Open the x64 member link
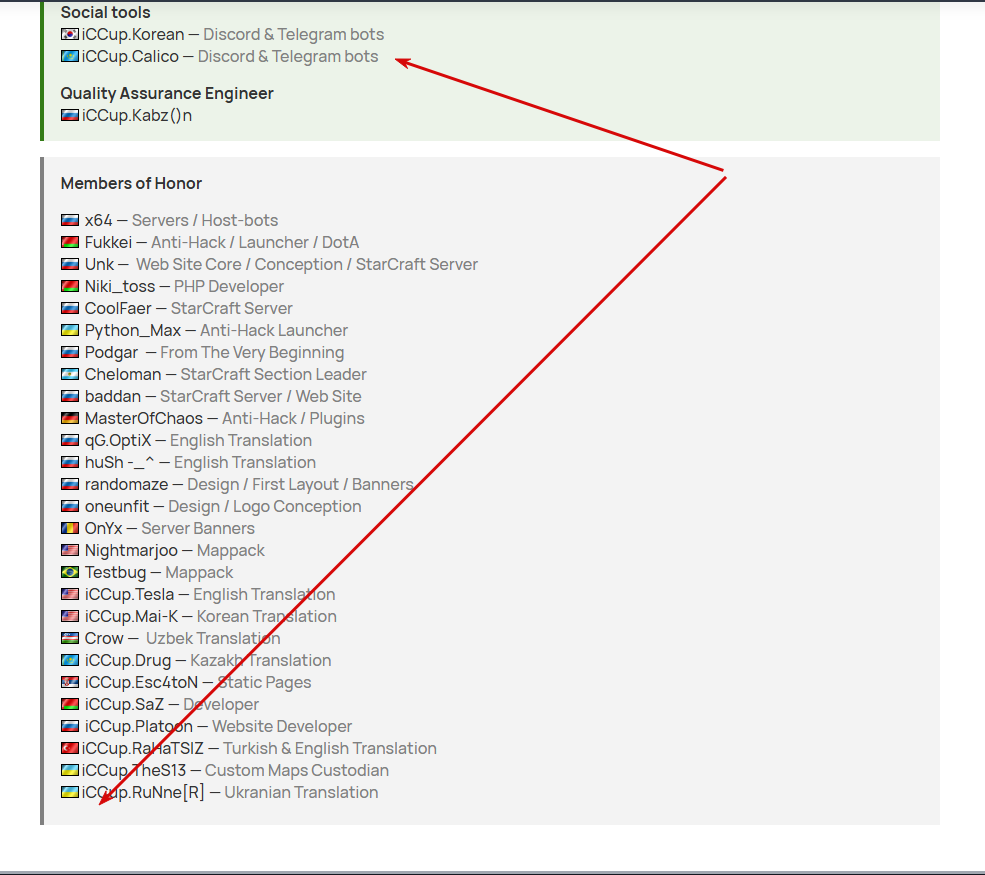The width and height of the screenshot is (985, 875). (99, 220)
